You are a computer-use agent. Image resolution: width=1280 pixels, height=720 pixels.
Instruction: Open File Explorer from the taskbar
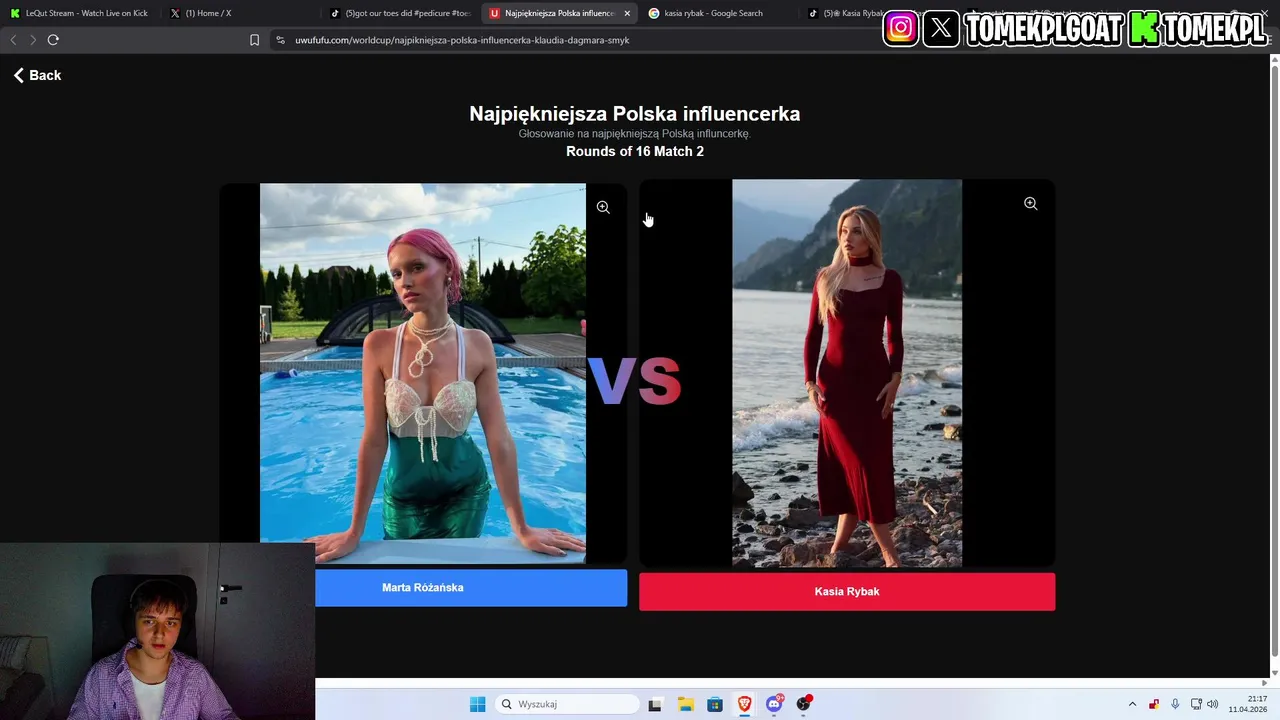[685, 704]
